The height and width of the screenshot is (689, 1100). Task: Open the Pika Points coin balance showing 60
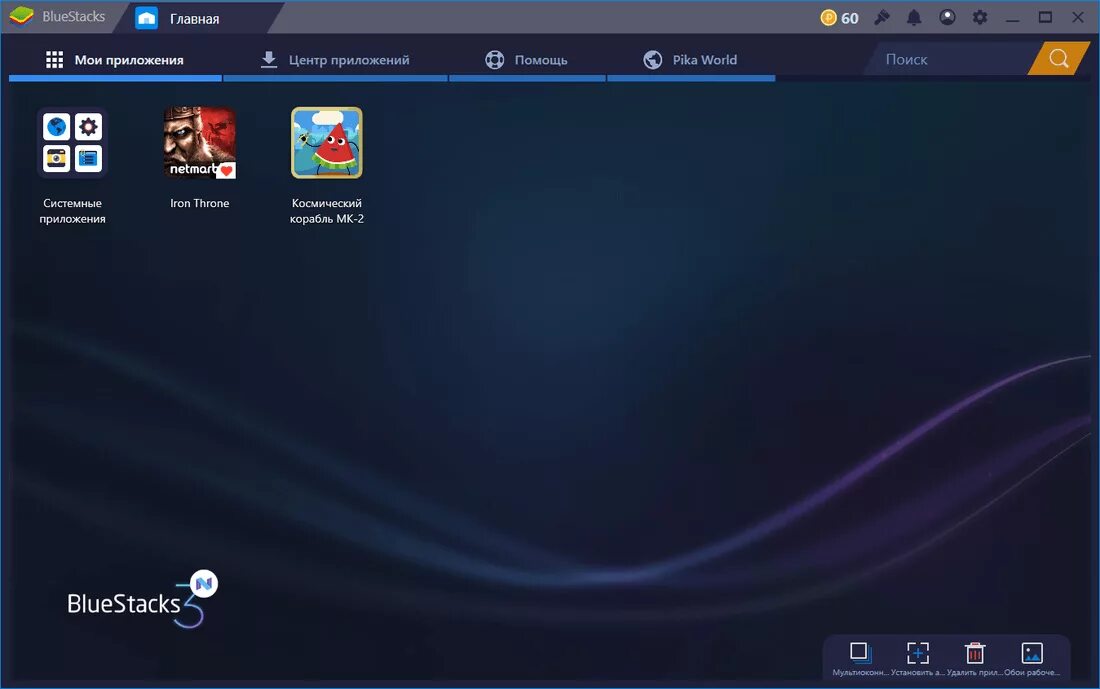click(x=840, y=18)
